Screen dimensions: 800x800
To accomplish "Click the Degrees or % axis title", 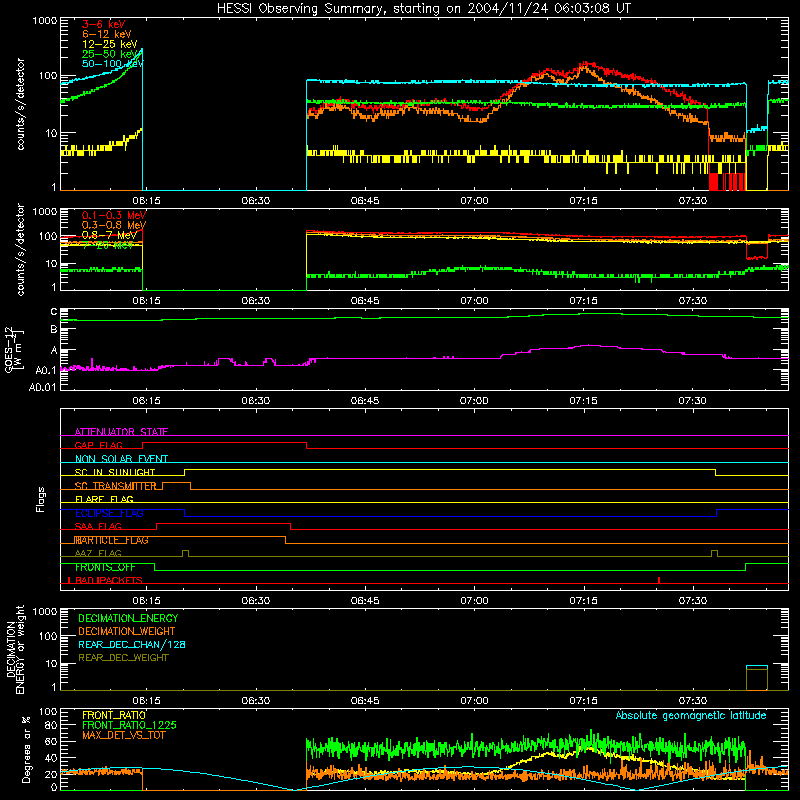I will [26, 749].
